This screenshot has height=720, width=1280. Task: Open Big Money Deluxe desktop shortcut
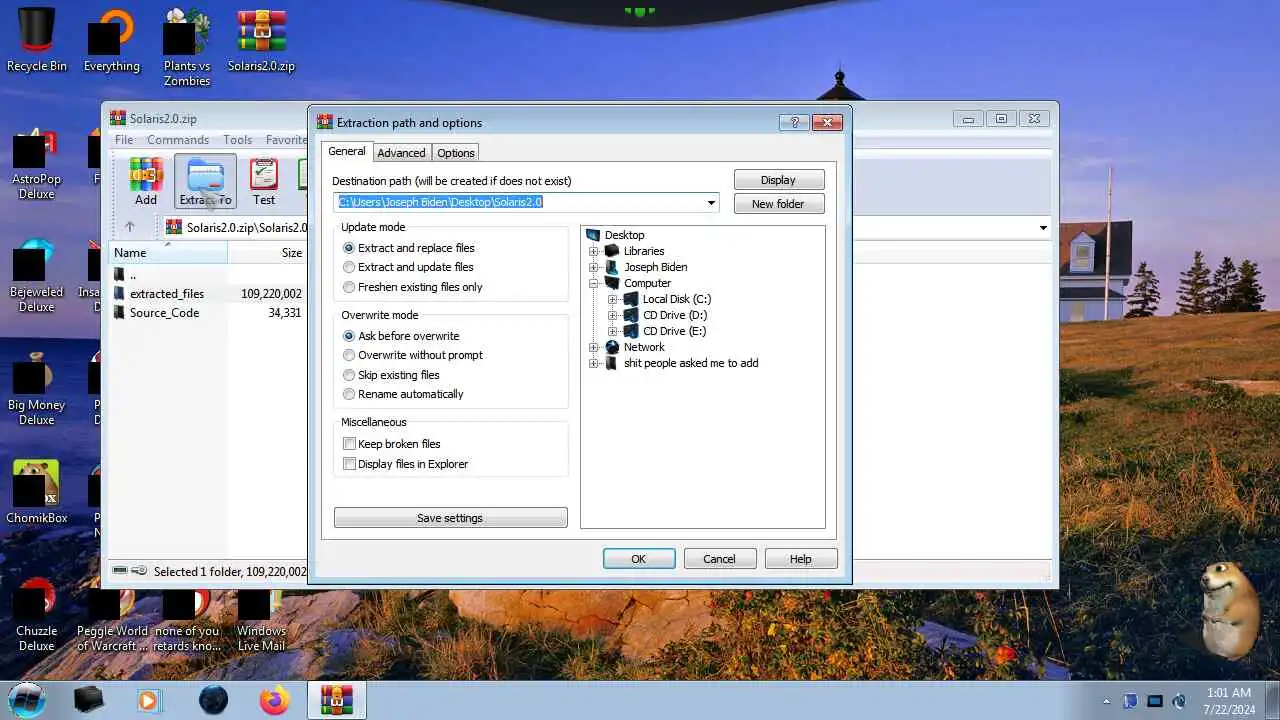pos(37,390)
